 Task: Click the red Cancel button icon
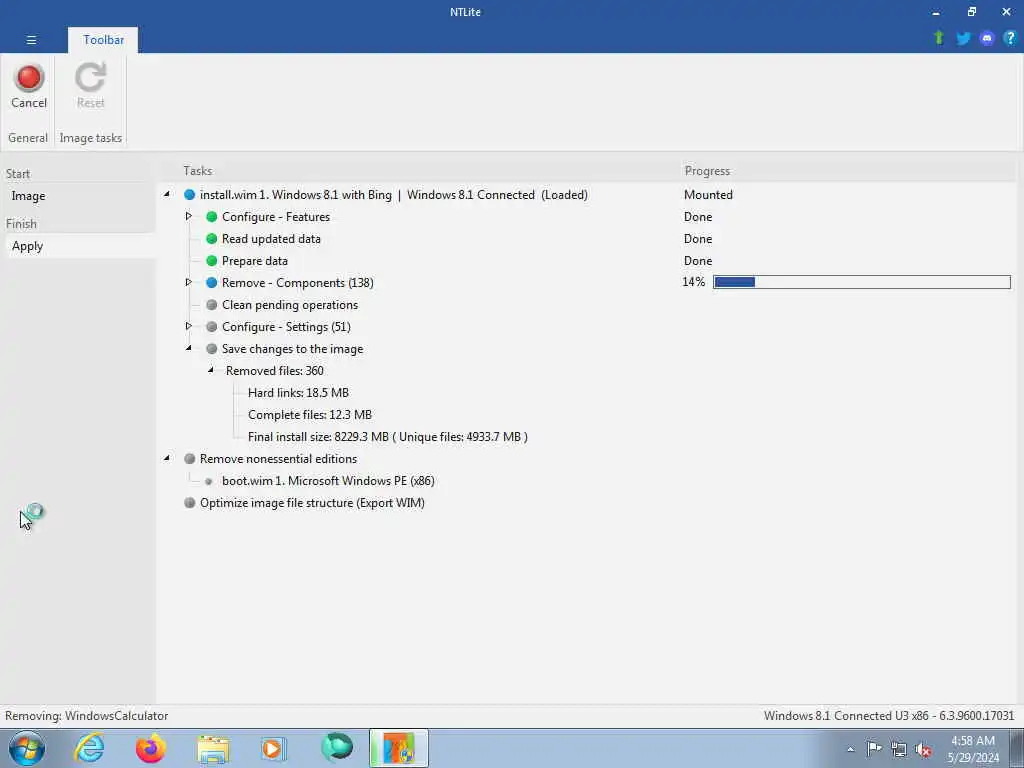(x=29, y=78)
